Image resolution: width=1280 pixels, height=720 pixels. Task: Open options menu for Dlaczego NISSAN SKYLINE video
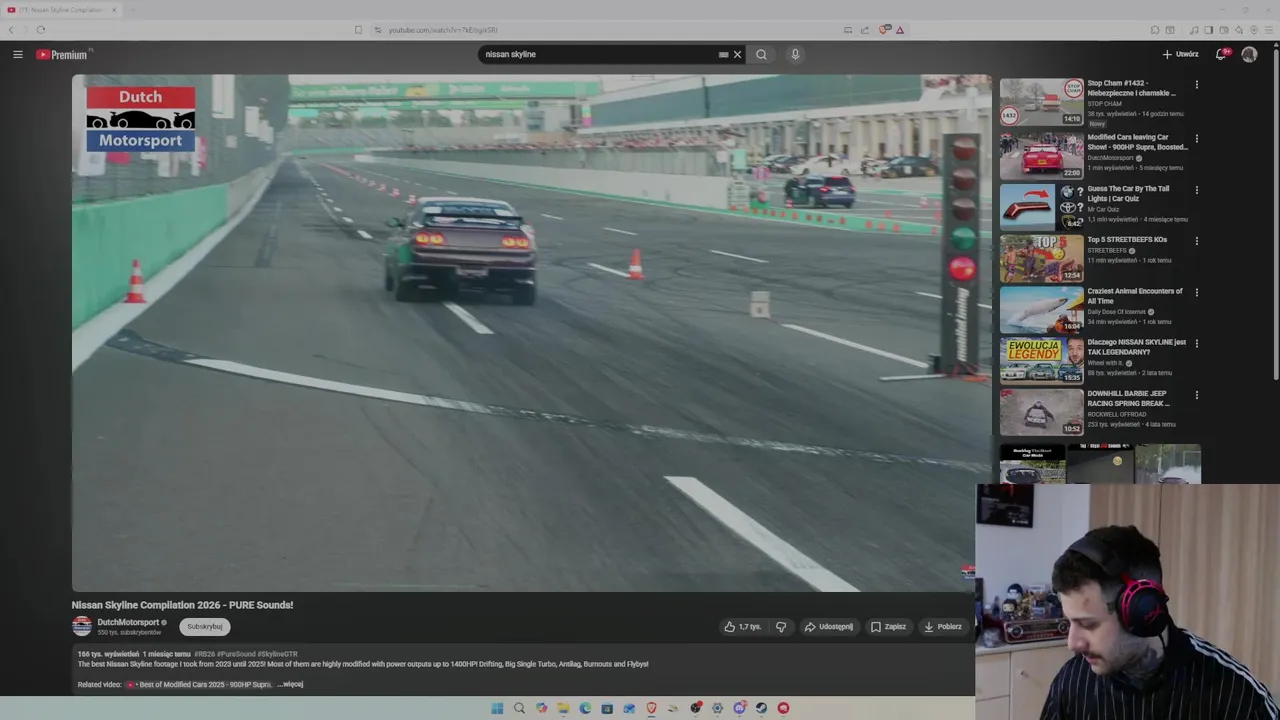(1196, 344)
